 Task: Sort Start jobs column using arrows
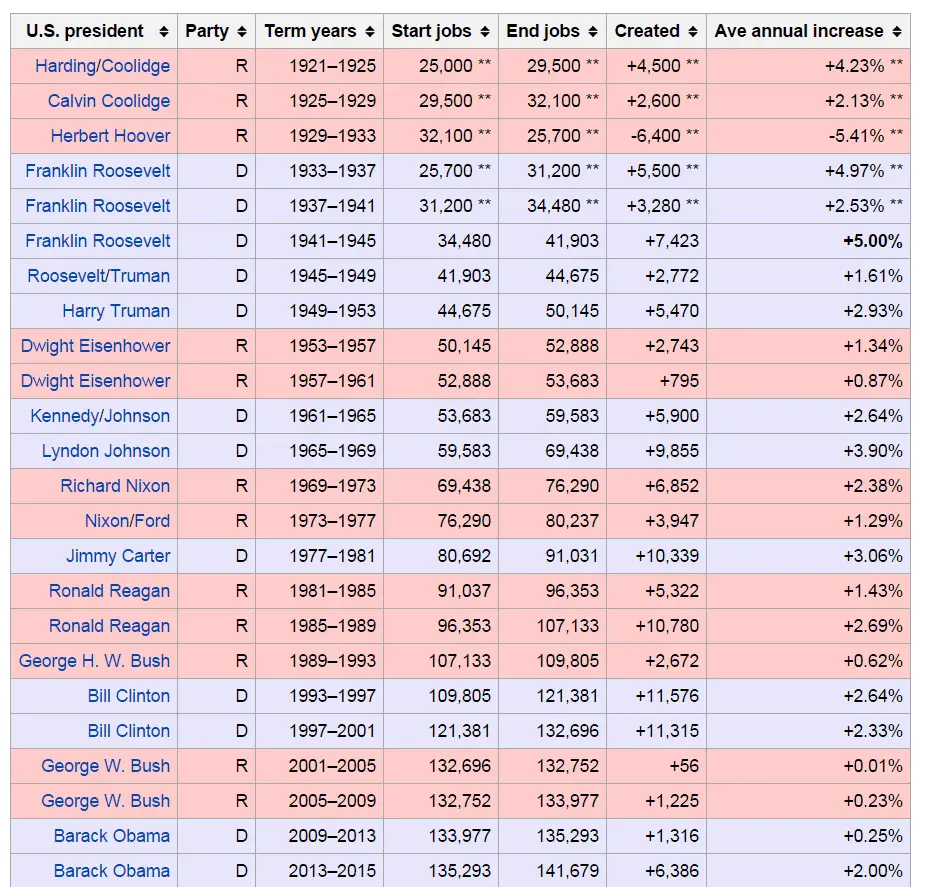pyautogui.click(x=485, y=32)
